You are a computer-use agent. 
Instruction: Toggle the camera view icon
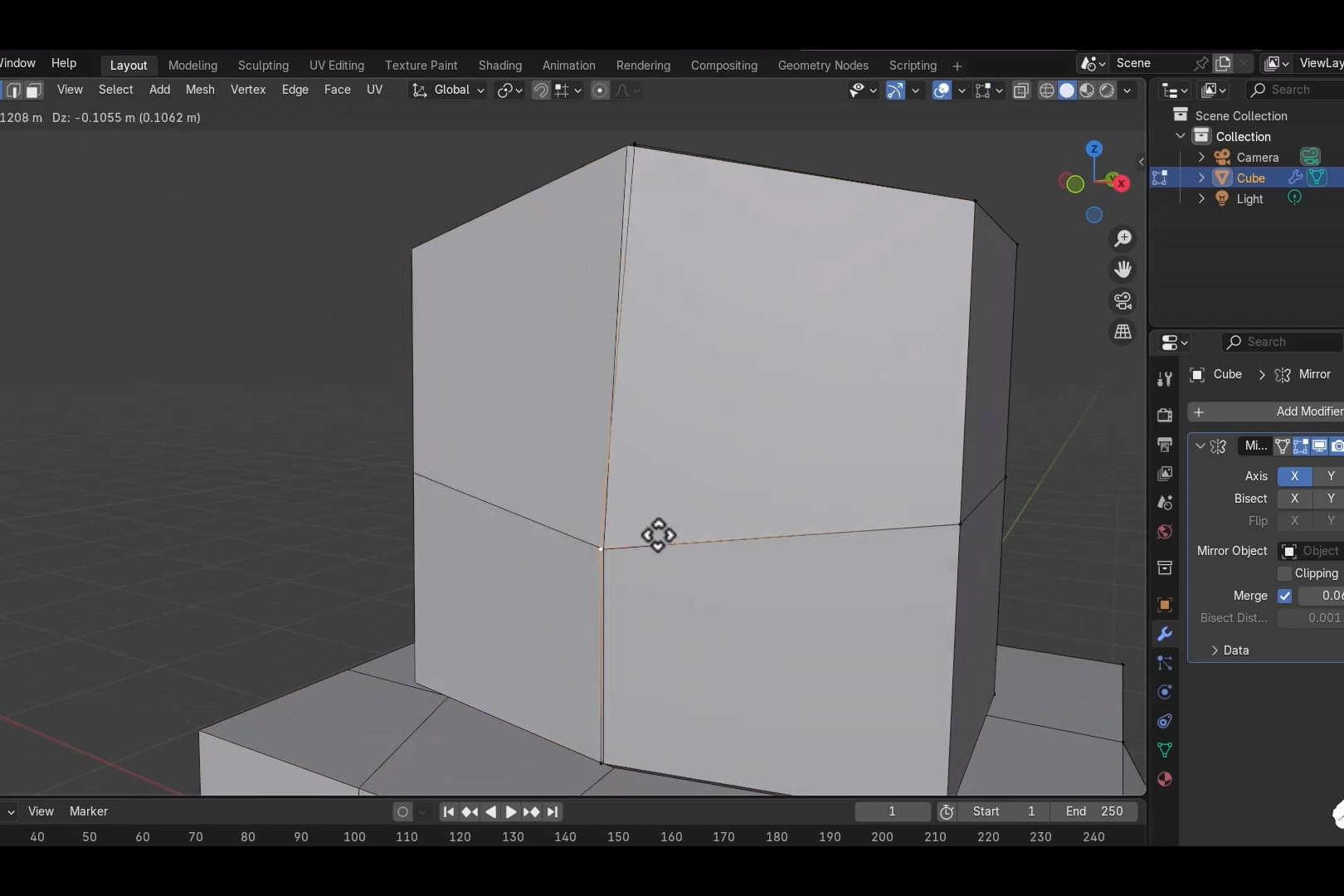pos(1122,300)
